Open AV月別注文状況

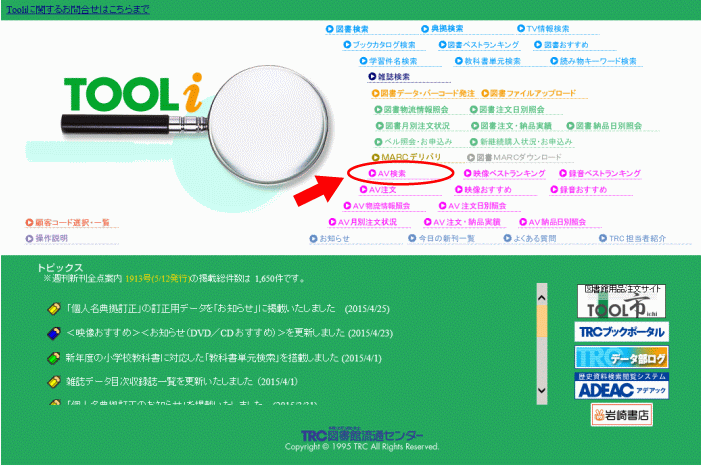coord(367,222)
